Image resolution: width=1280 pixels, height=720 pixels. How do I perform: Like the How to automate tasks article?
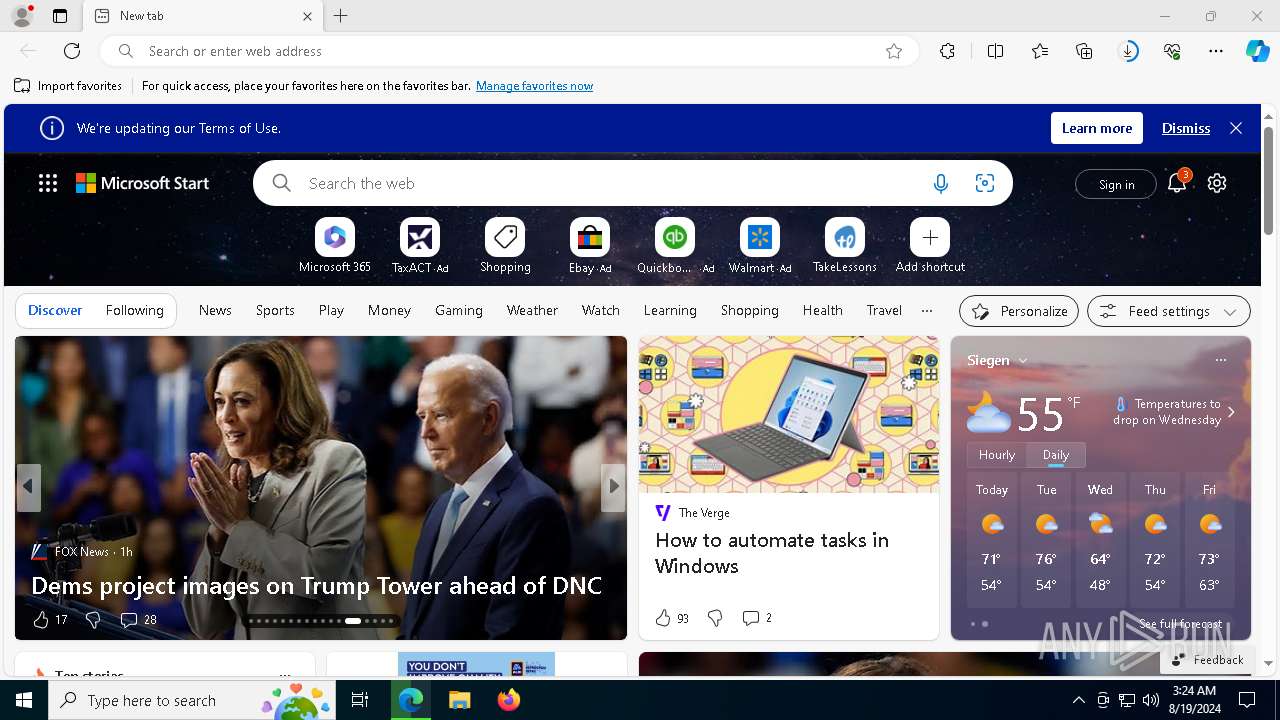(x=663, y=618)
